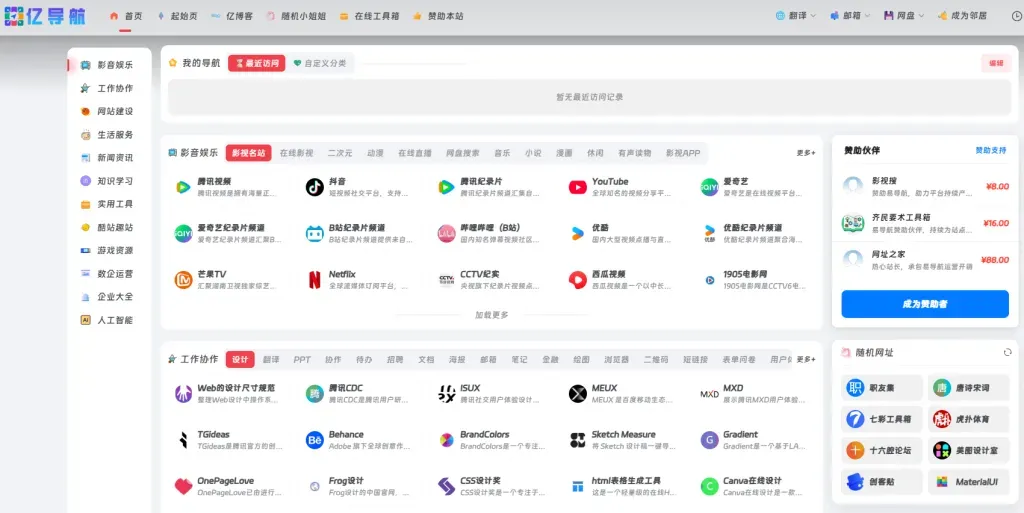Open the YouTube red play icon

click(577, 187)
